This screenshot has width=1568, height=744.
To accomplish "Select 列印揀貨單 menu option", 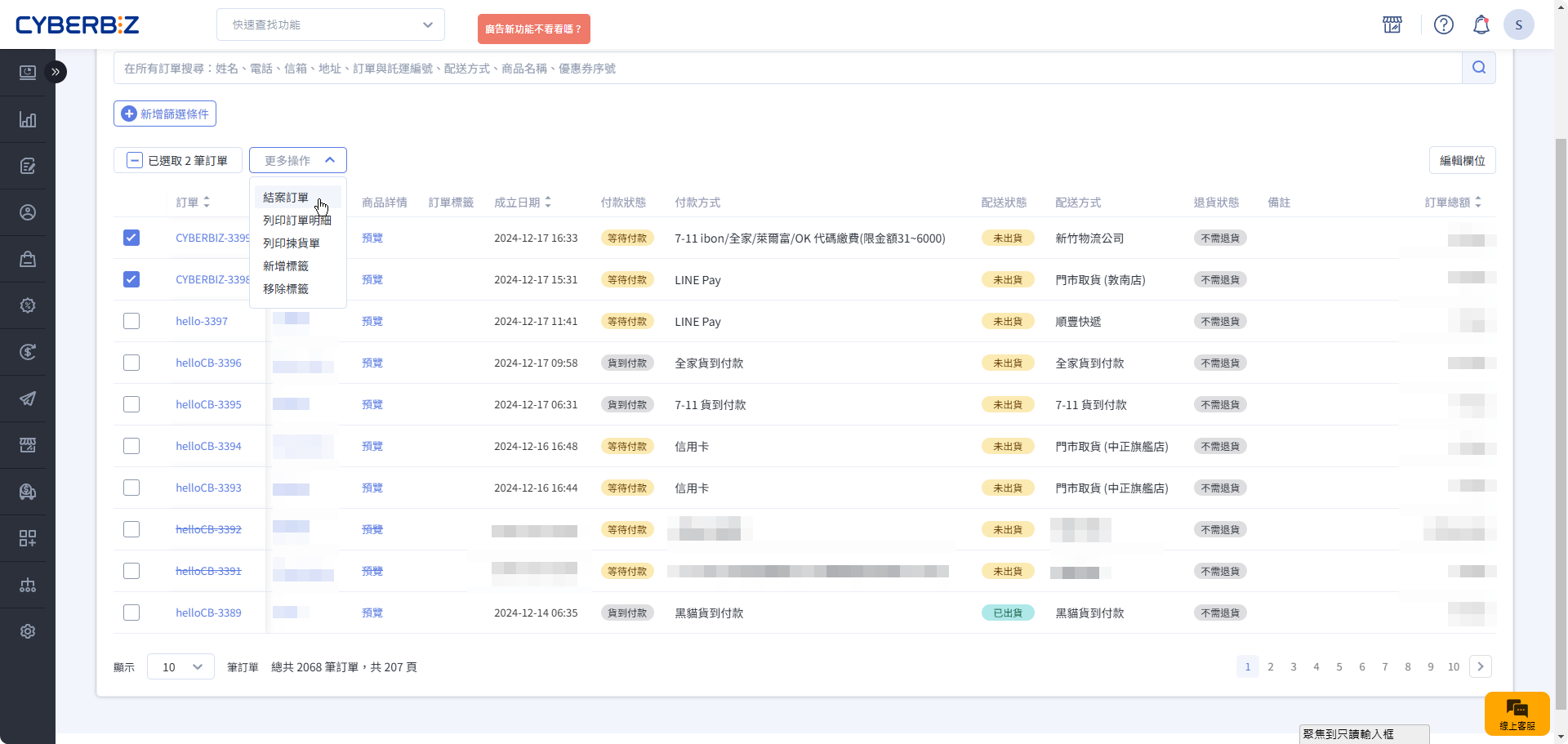I will pos(292,243).
